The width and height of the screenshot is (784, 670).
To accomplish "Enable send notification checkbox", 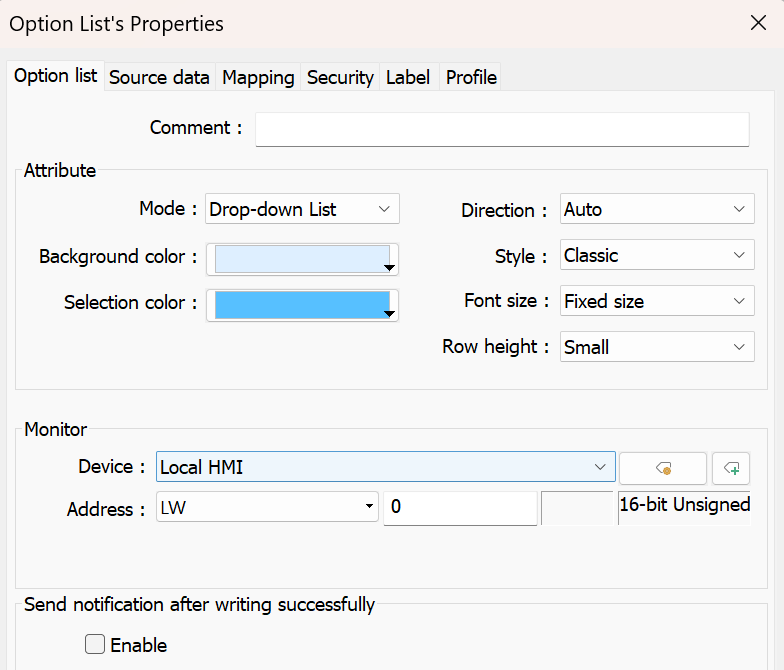I will pos(95,644).
